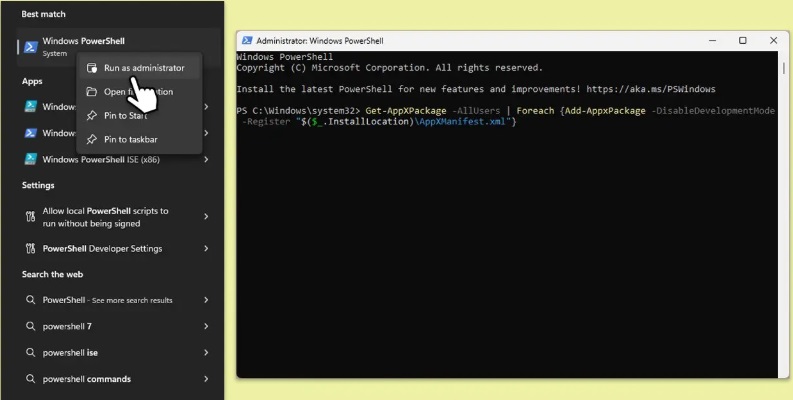Screen dimensions: 793x400
Task: Click the Add-AppxPackage command text
Action: coord(605,111)
